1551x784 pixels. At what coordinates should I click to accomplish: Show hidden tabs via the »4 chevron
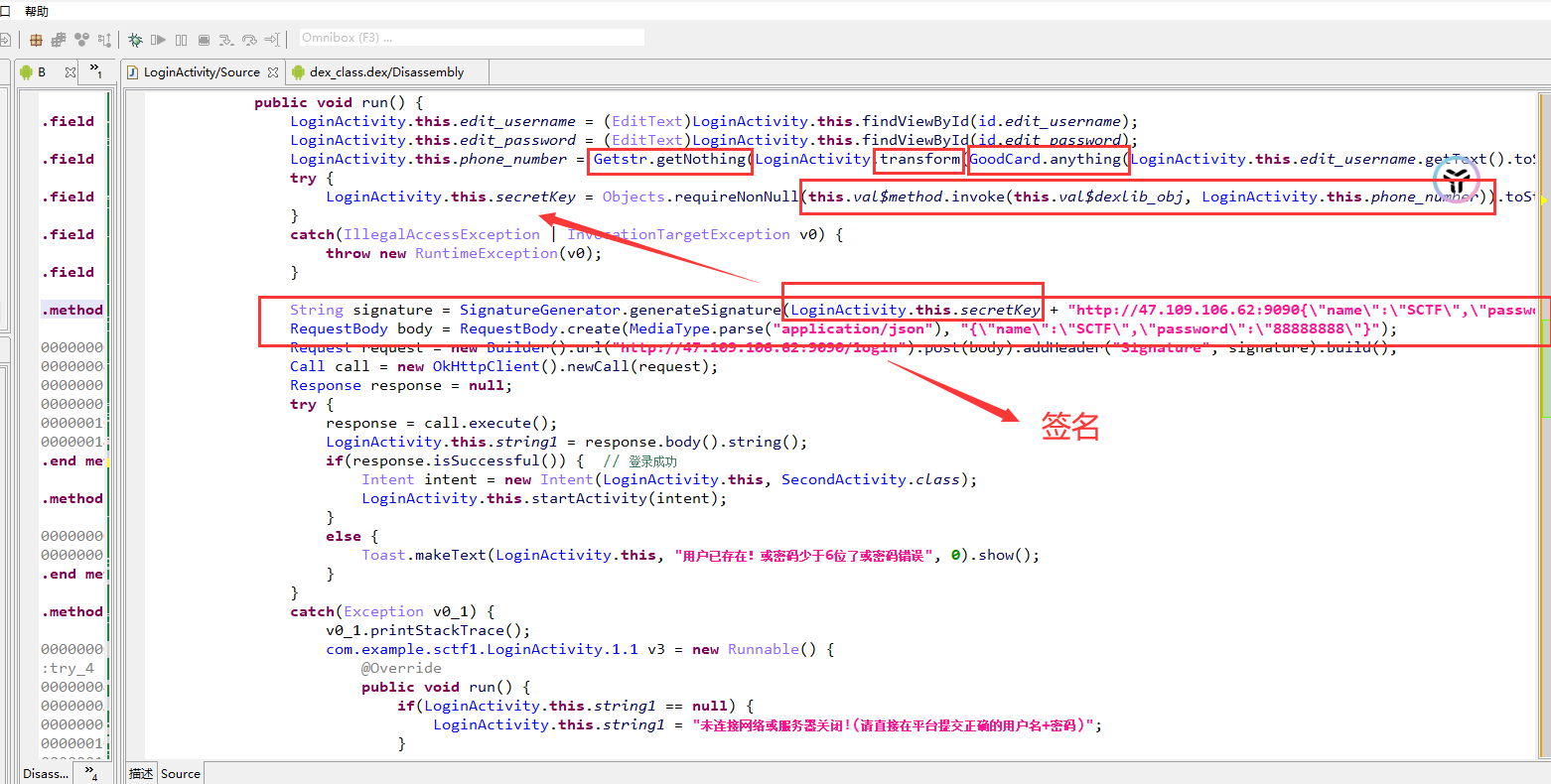[x=90, y=772]
